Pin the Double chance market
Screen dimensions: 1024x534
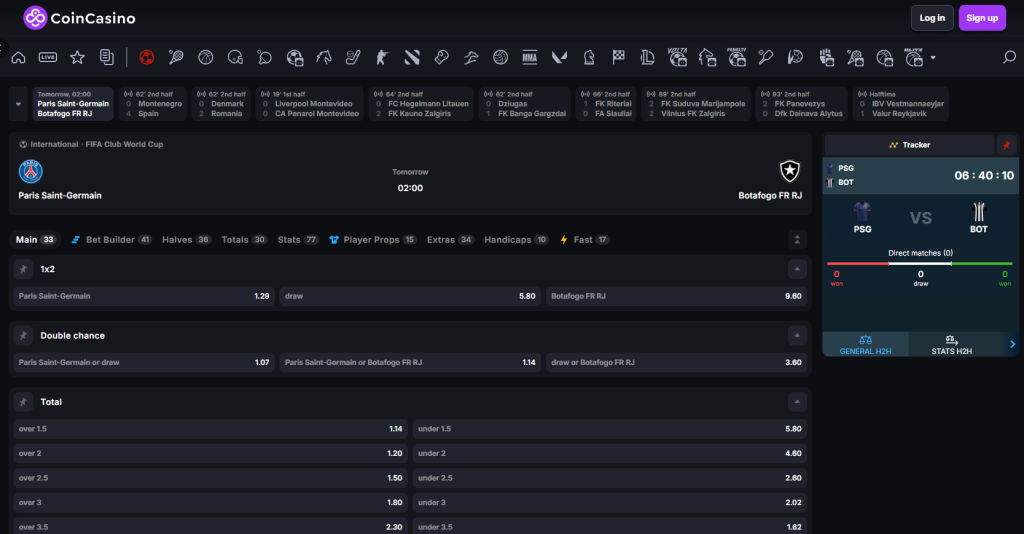(24, 336)
